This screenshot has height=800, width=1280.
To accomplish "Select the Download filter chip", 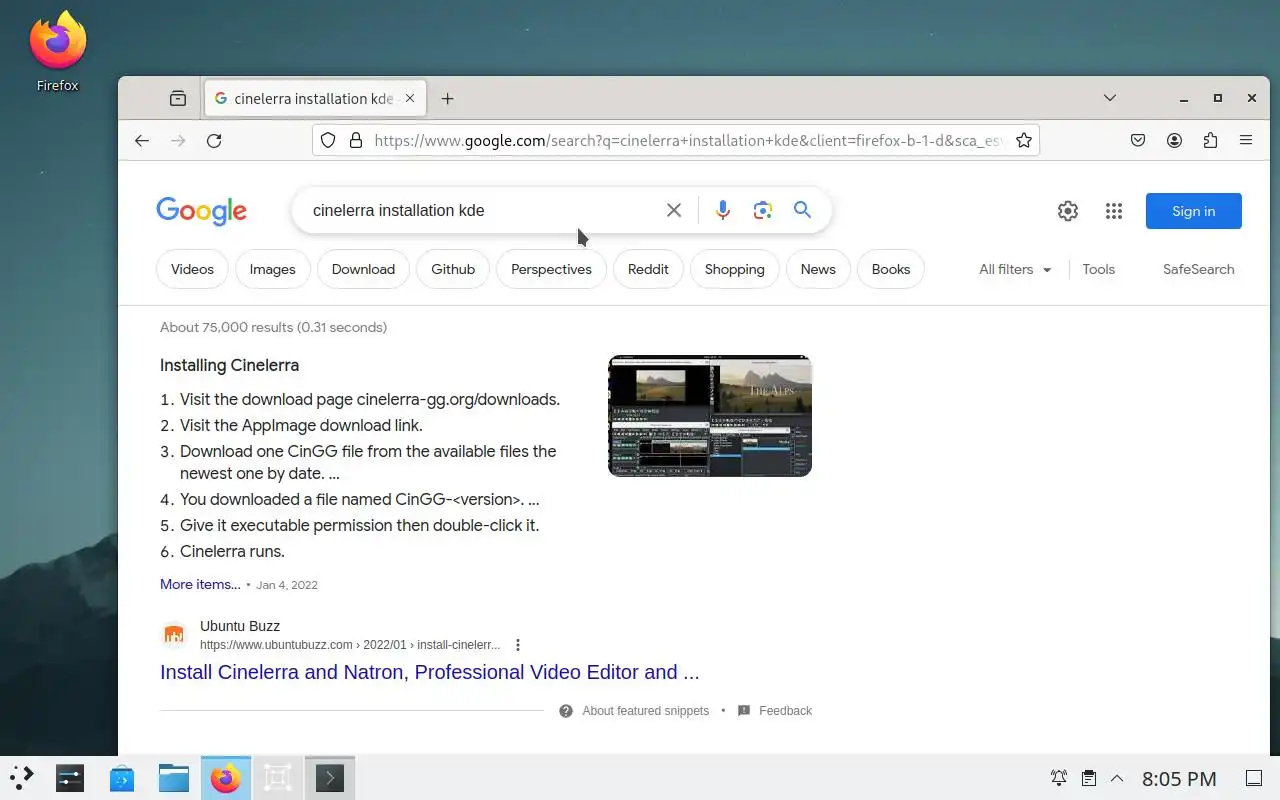I will (363, 269).
